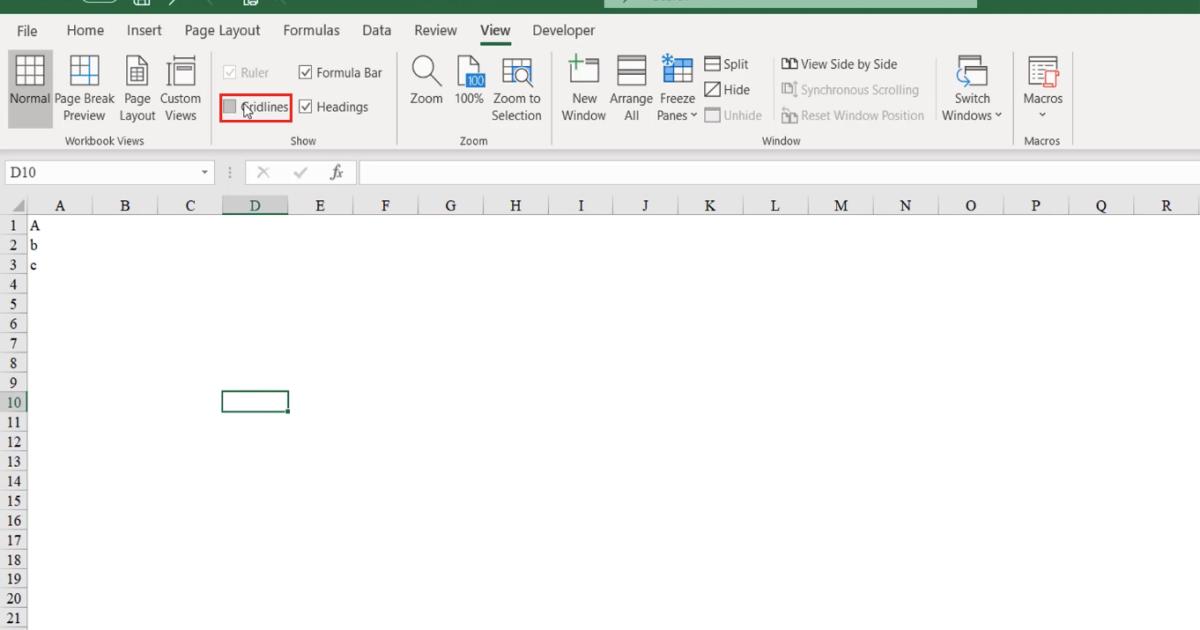
Task: Switch to the Developer tab
Action: (563, 30)
